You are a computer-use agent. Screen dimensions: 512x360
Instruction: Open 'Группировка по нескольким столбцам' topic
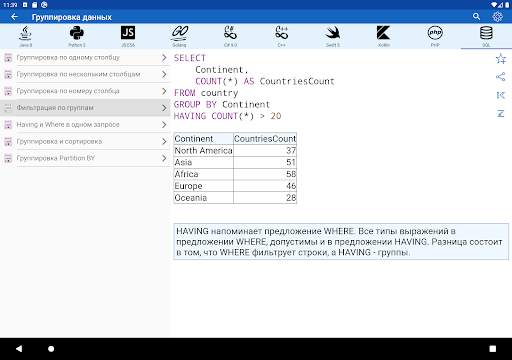pyautogui.click(x=85, y=74)
